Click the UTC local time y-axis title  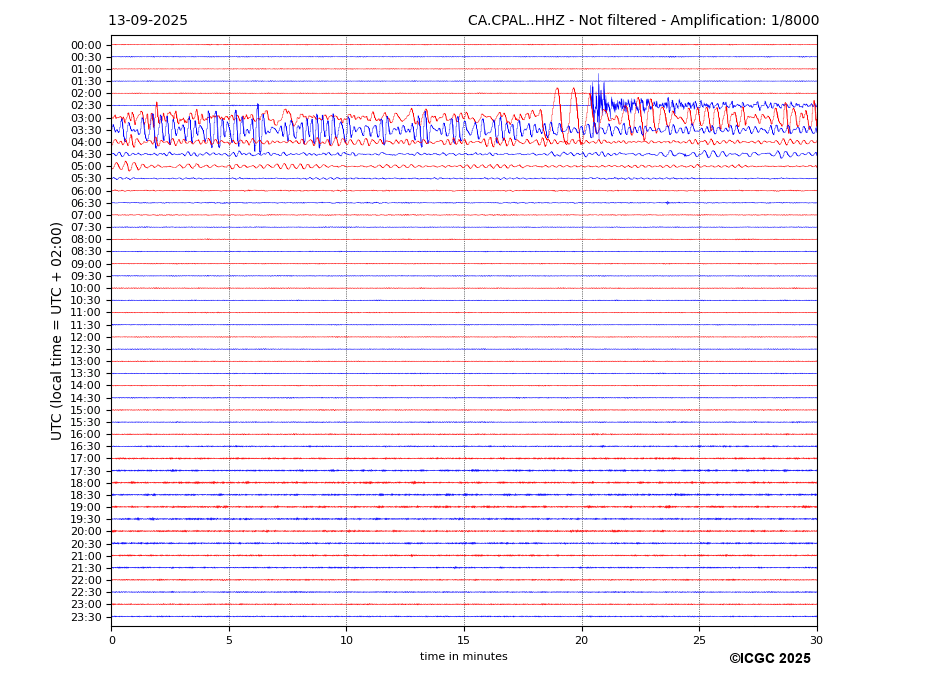click(x=57, y=331)
